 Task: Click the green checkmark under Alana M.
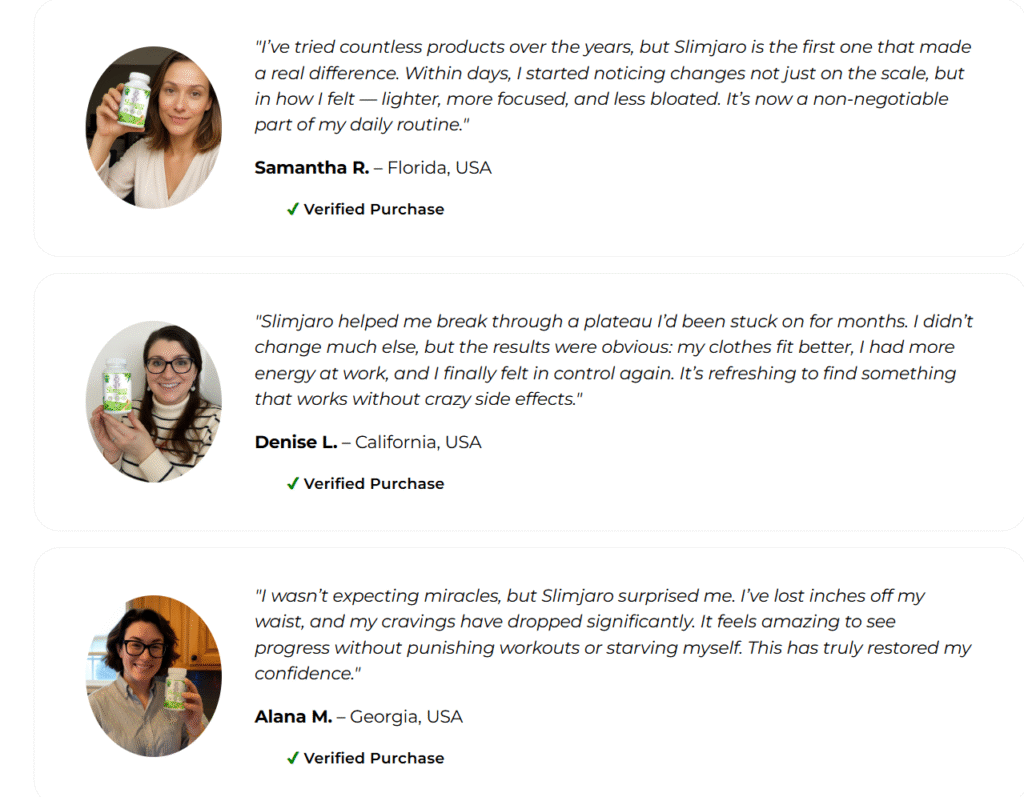[x=293, y=758]
